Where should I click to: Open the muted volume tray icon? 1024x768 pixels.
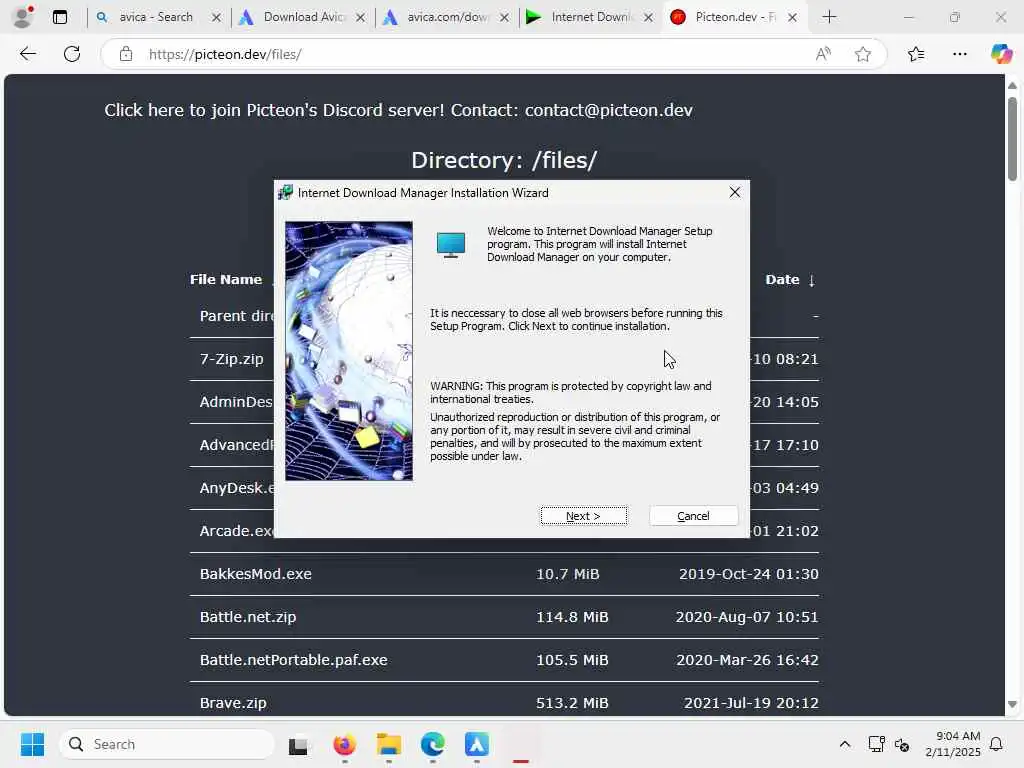point(902,744)
